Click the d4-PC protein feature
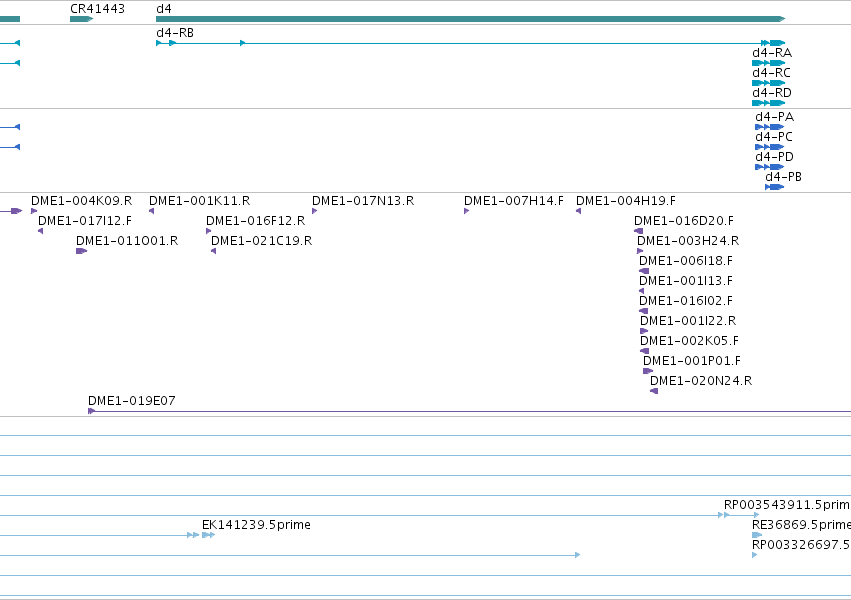Image resolution: width=851 pixels, height=600 pixels. [770, 147]
